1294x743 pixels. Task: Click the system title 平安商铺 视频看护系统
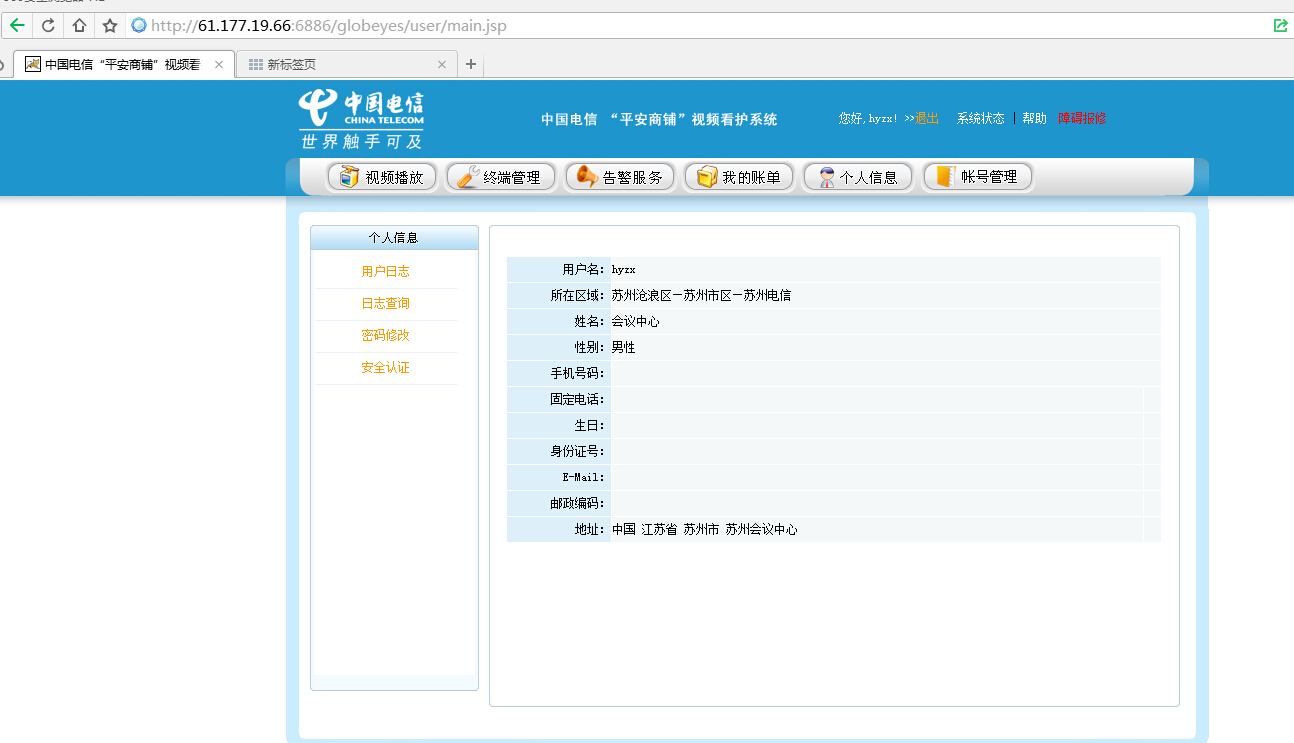659,119
